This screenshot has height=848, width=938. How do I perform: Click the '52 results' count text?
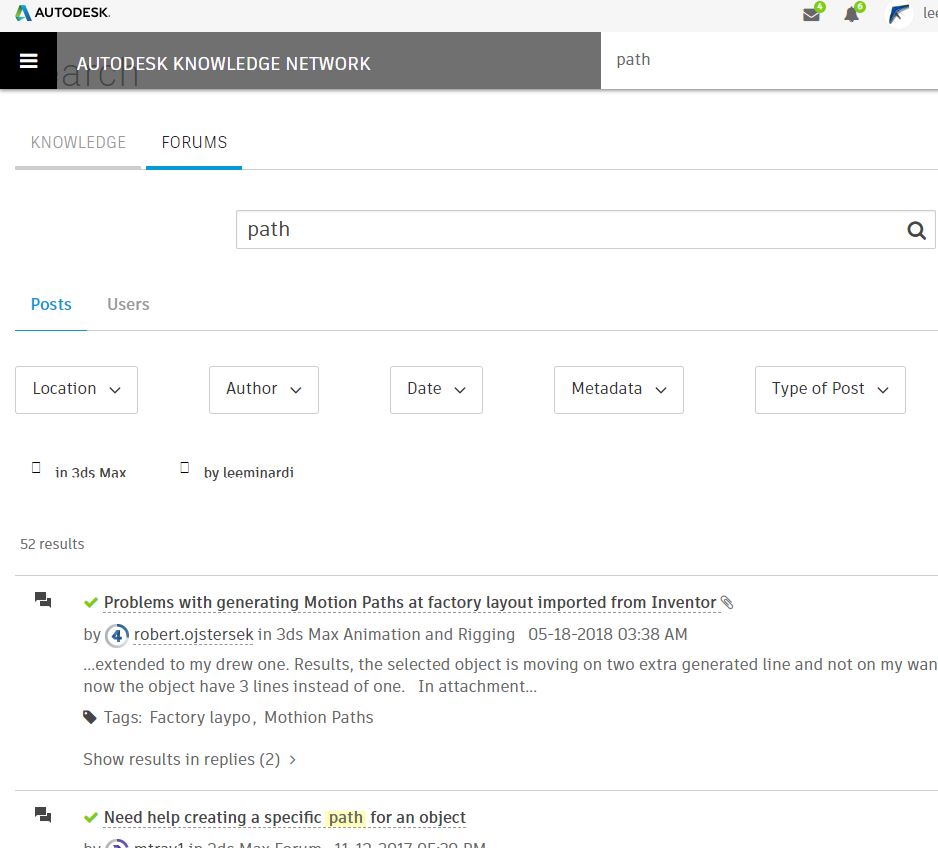tap(52, 544)
